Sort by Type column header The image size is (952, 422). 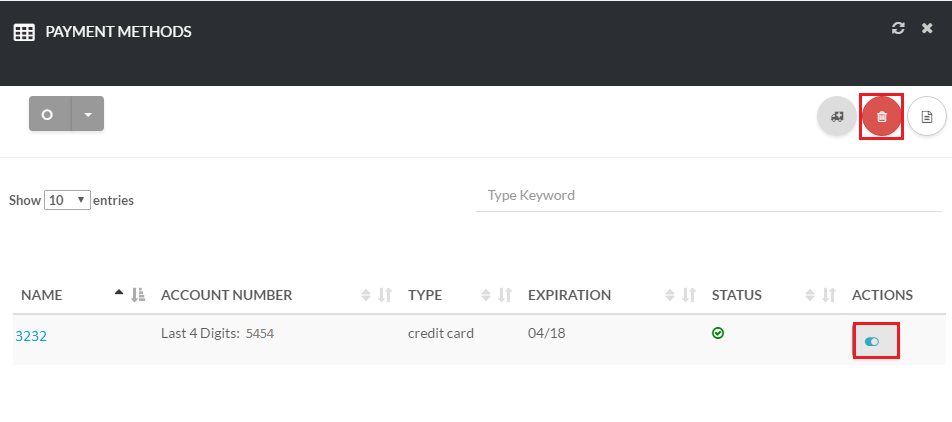coord(425,295)
